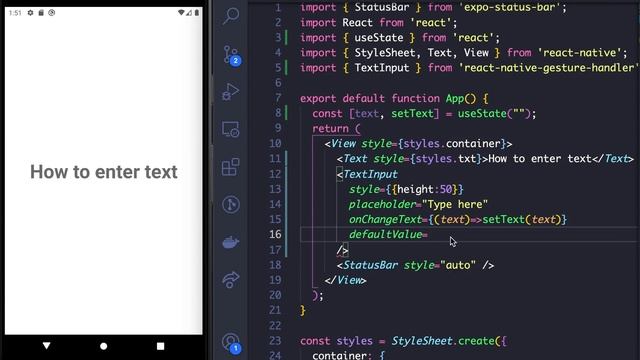Screen dimensions: 640x360
Task: Click 'useState' in the line 3 import
Action: click(378, 38)
